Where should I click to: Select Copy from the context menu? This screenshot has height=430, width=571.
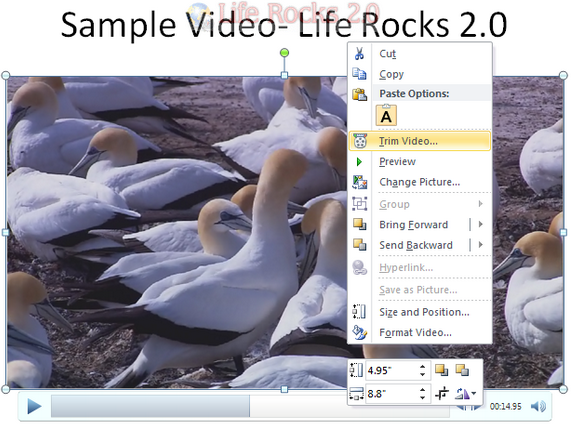pyautogui.click(x=420, y=74)
